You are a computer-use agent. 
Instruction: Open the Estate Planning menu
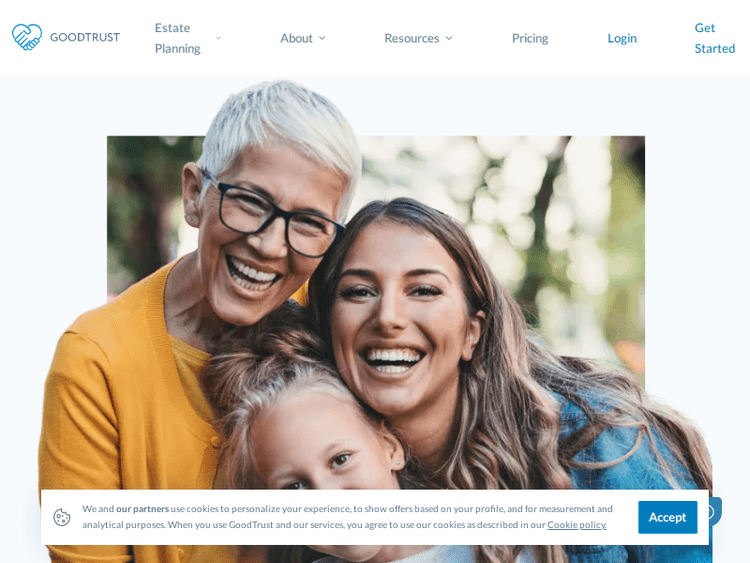(x=177, y=38)
